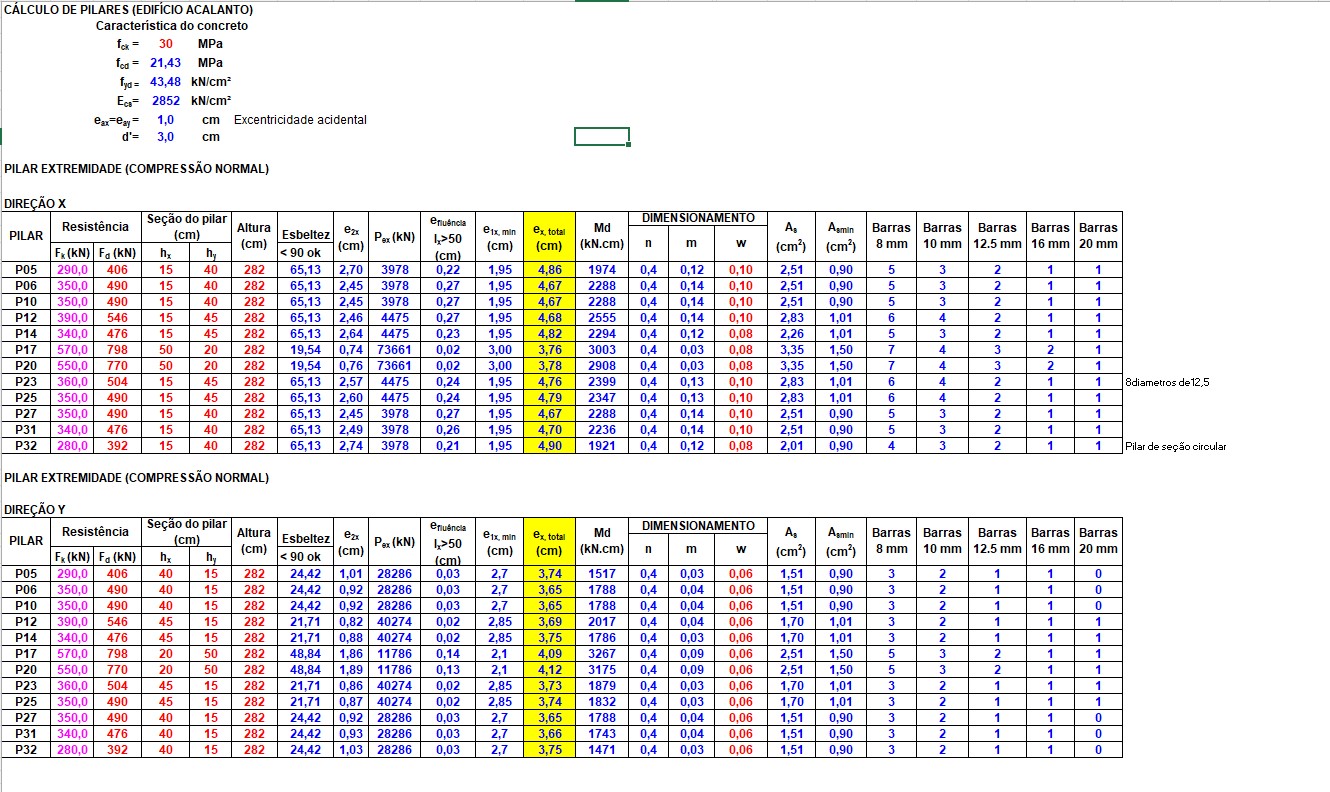The image size is (1330, 792).
Task: Click the 'Barras 12.5 mm' header in Direção X table
Action: click(997, 236)
